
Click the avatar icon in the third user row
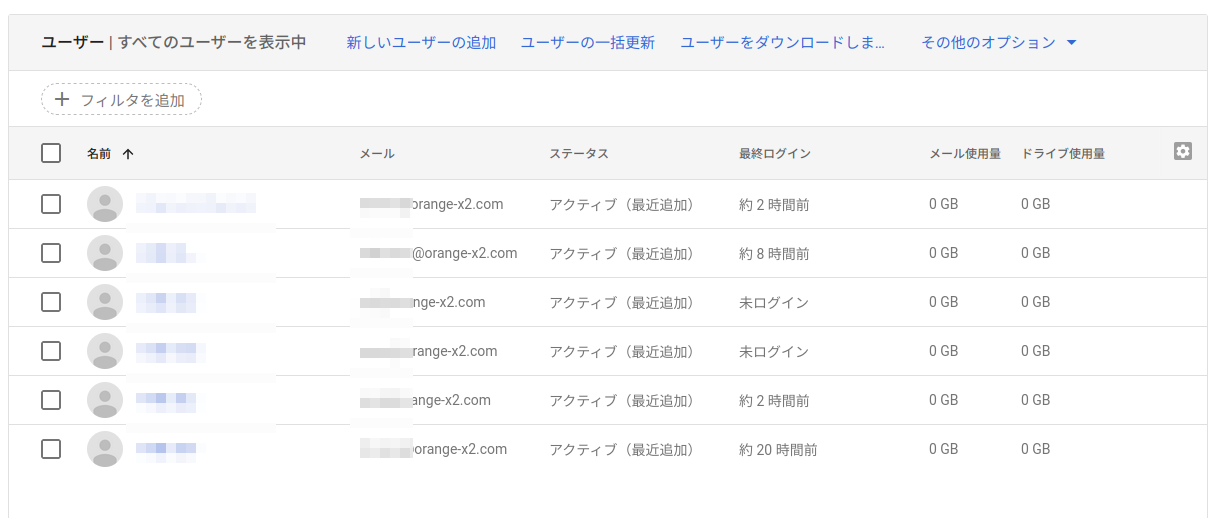pos(105,302)
